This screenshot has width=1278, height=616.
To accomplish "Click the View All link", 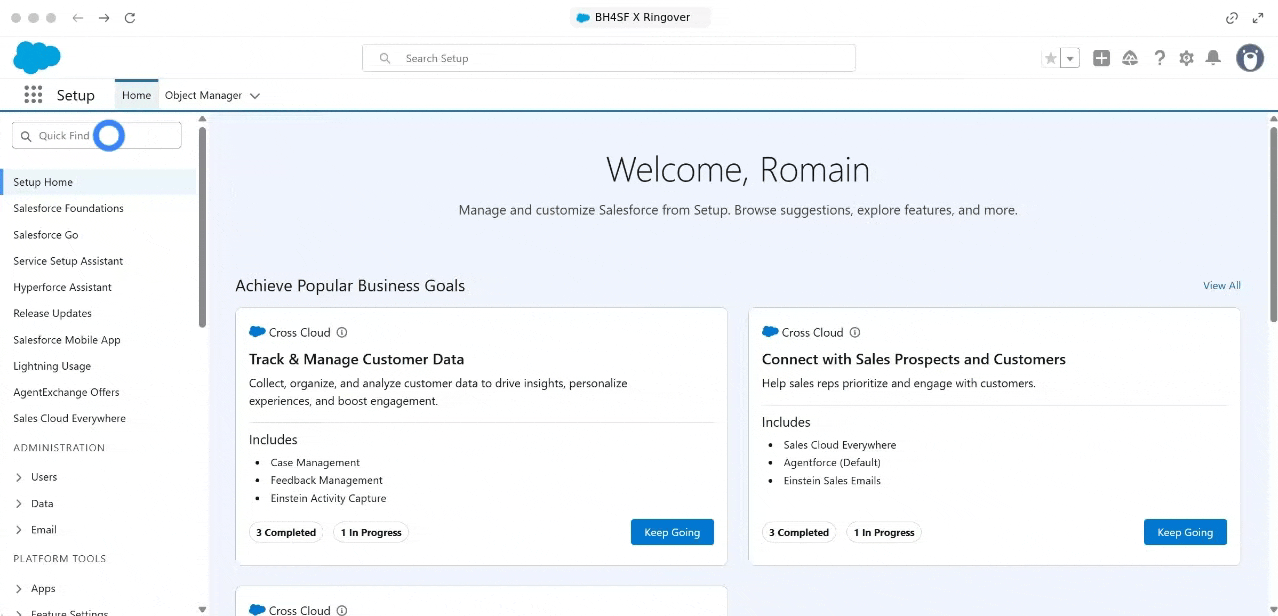I will [1222, 285].
